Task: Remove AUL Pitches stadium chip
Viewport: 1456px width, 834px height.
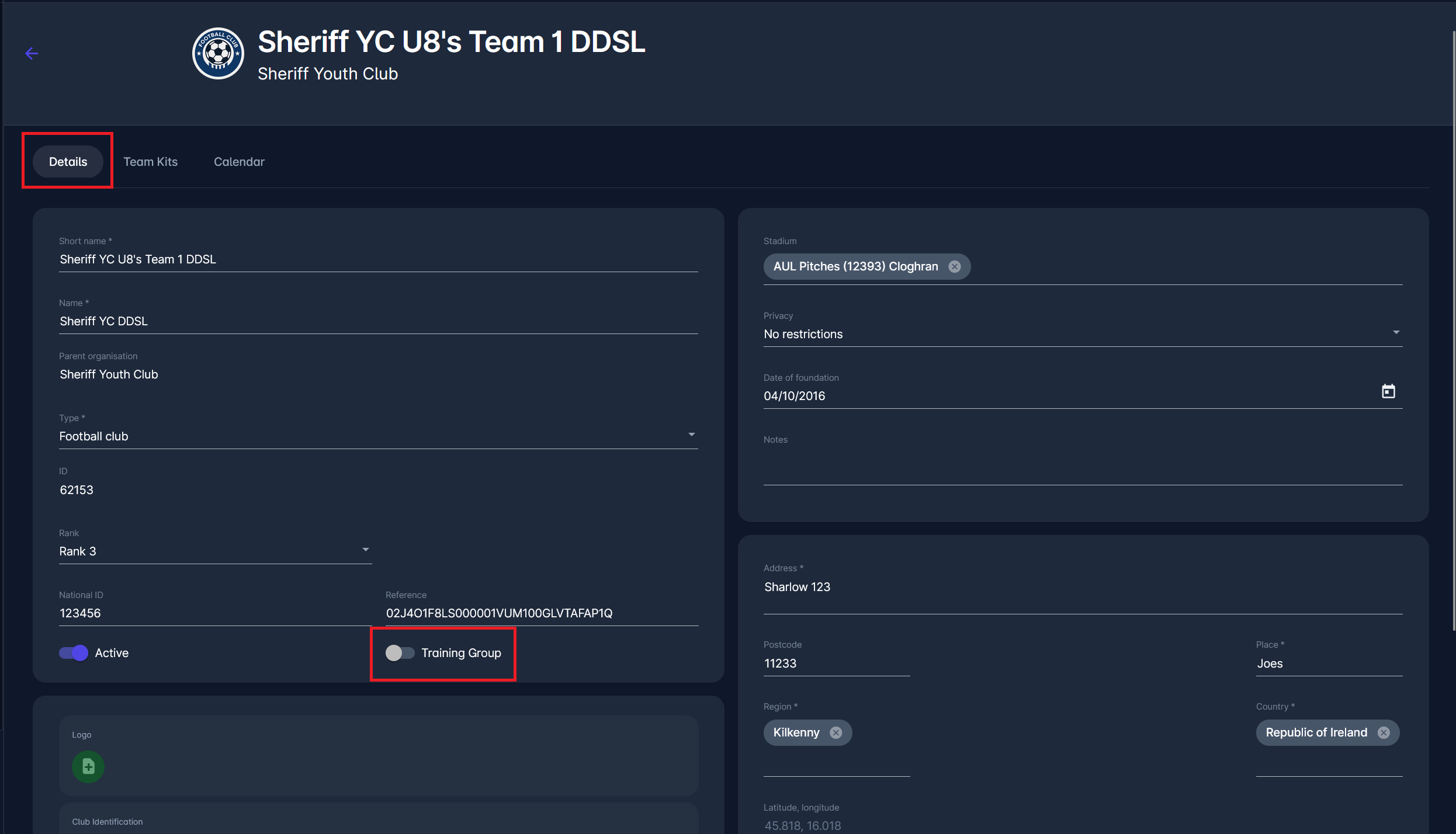Action: pyautogui.click(x=954, y=267)
